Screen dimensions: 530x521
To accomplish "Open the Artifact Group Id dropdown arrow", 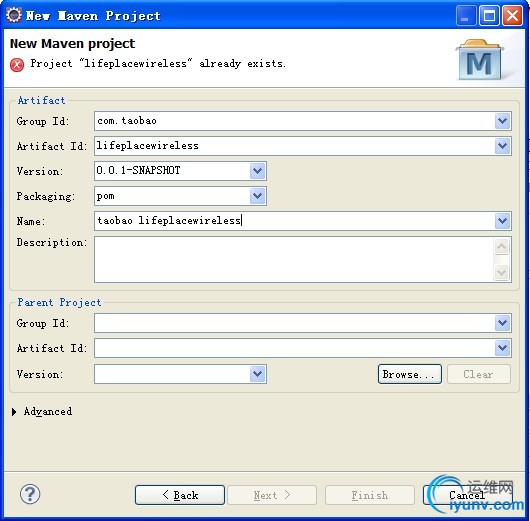I will 503,121.
